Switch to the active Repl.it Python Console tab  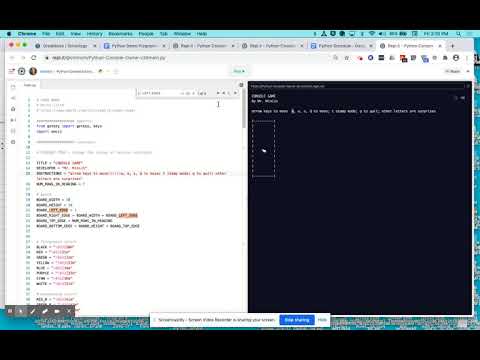(410, 46)
